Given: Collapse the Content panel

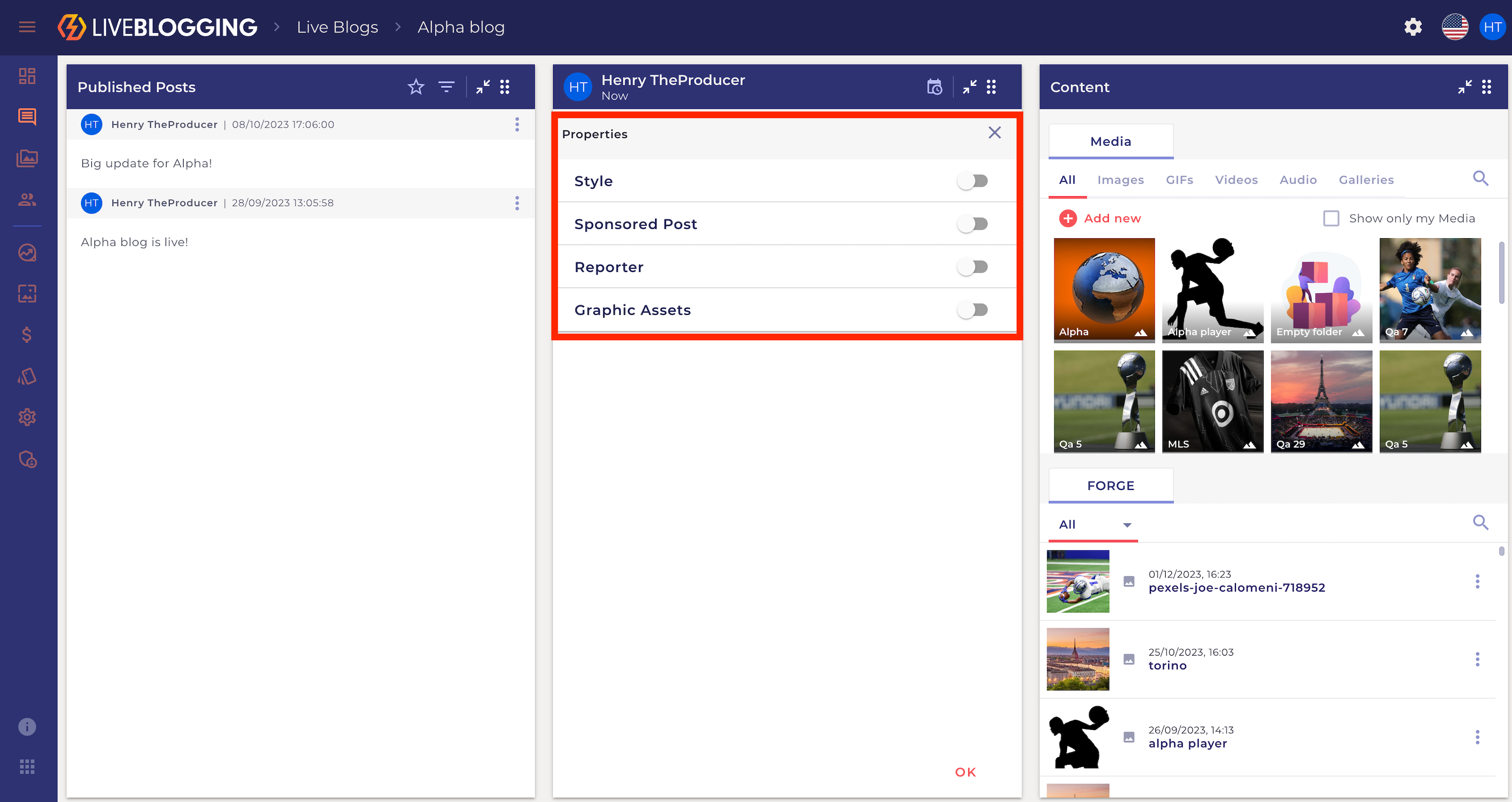Looking at the screenshot, I should pyautogui.click(x=1465, y=87).
